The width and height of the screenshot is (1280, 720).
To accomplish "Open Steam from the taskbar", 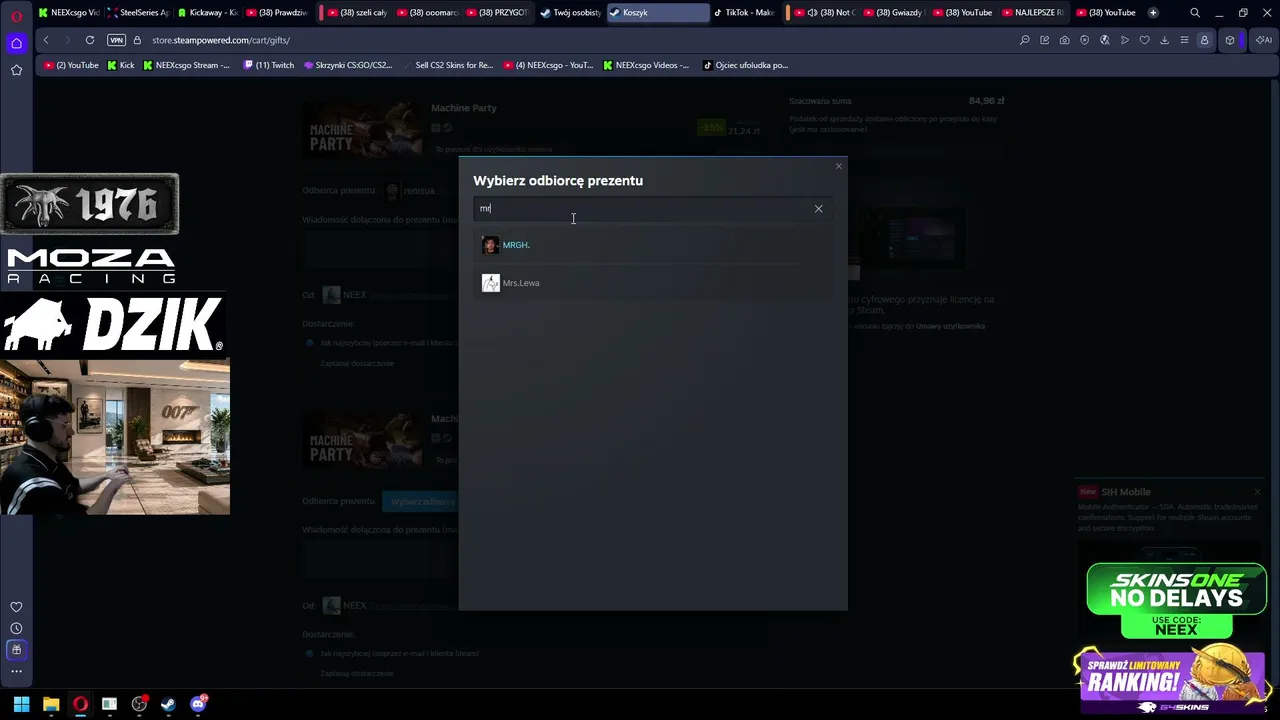I will coord(168,704).
